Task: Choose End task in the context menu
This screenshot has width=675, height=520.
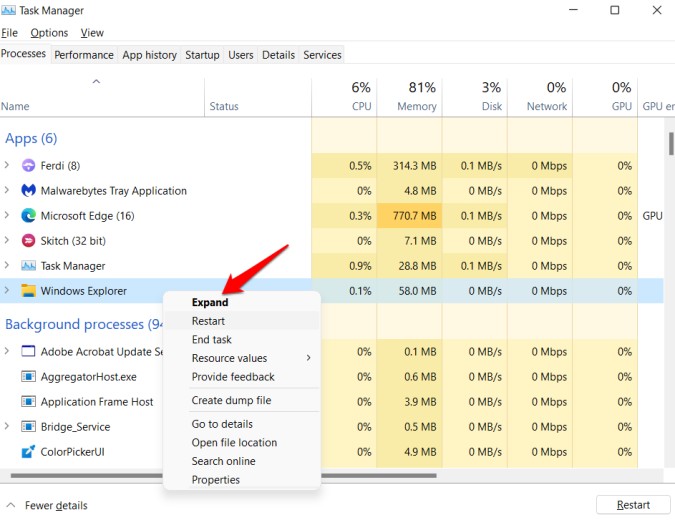Action: 242,339
